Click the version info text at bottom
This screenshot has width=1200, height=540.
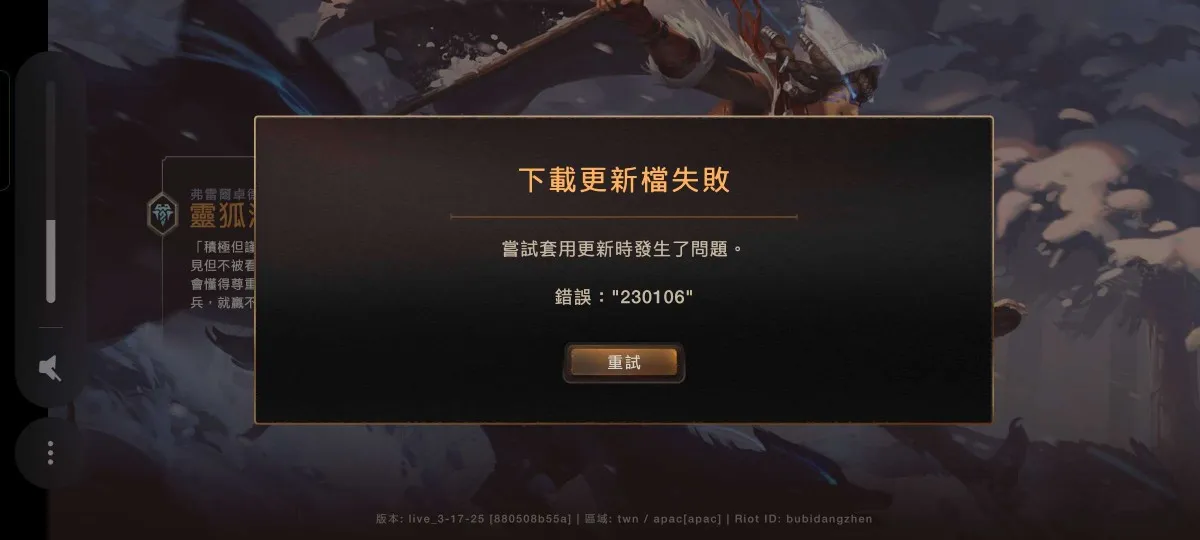(474, 519)
